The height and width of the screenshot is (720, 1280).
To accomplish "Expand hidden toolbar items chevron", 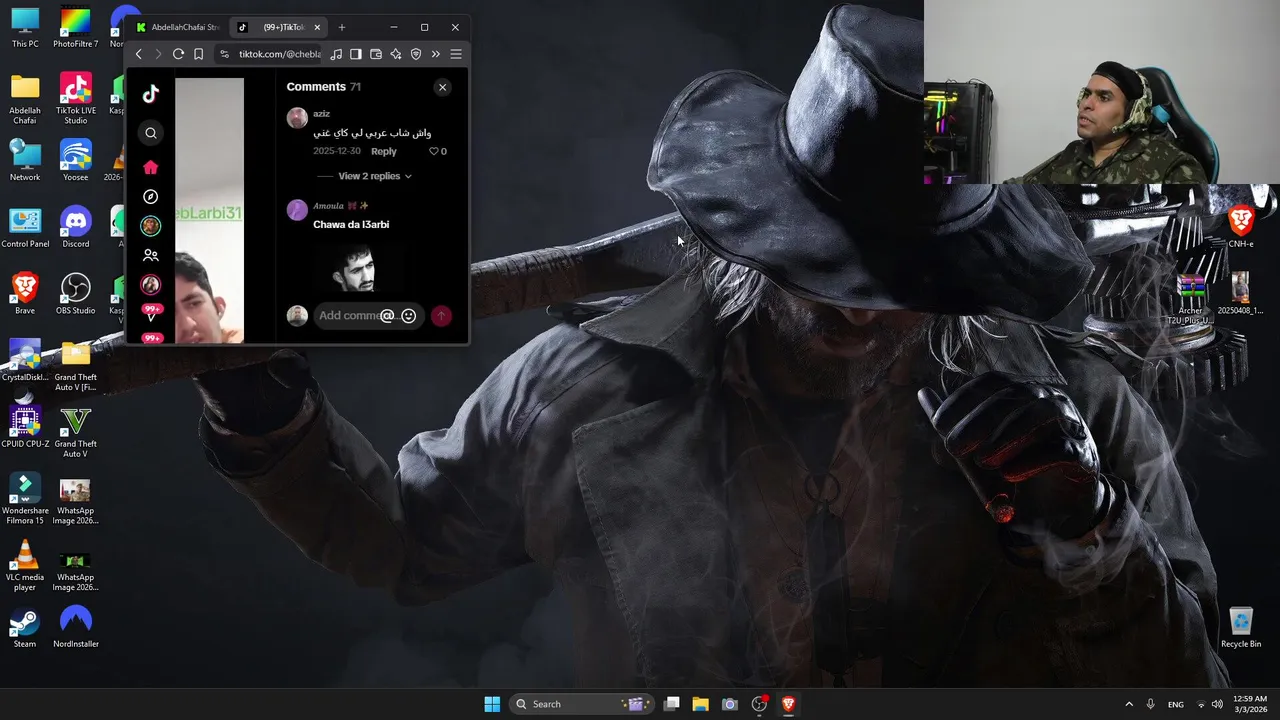I will (436, 54).
